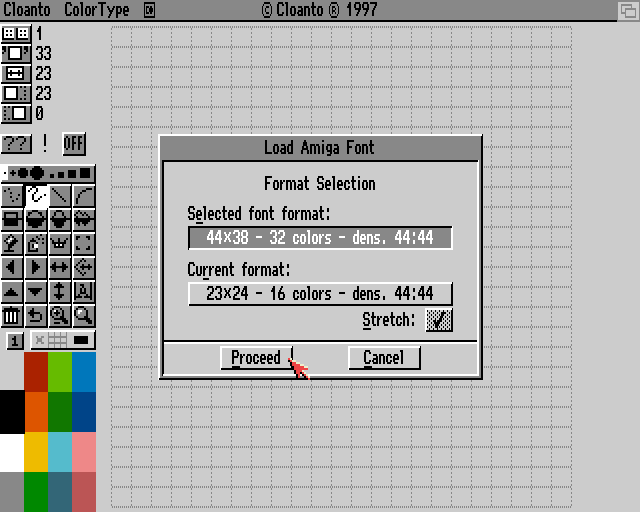The width and height of the screenshot is (640, 512).
Task: Toggle the OFF switch button
Action: tap(74, 144)
